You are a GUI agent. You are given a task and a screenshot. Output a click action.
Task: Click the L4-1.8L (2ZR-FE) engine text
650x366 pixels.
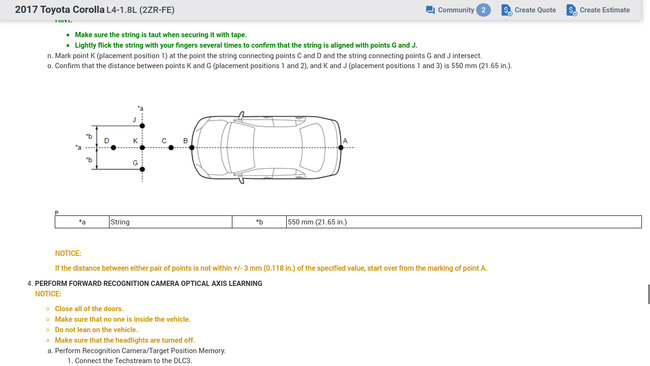141,10
